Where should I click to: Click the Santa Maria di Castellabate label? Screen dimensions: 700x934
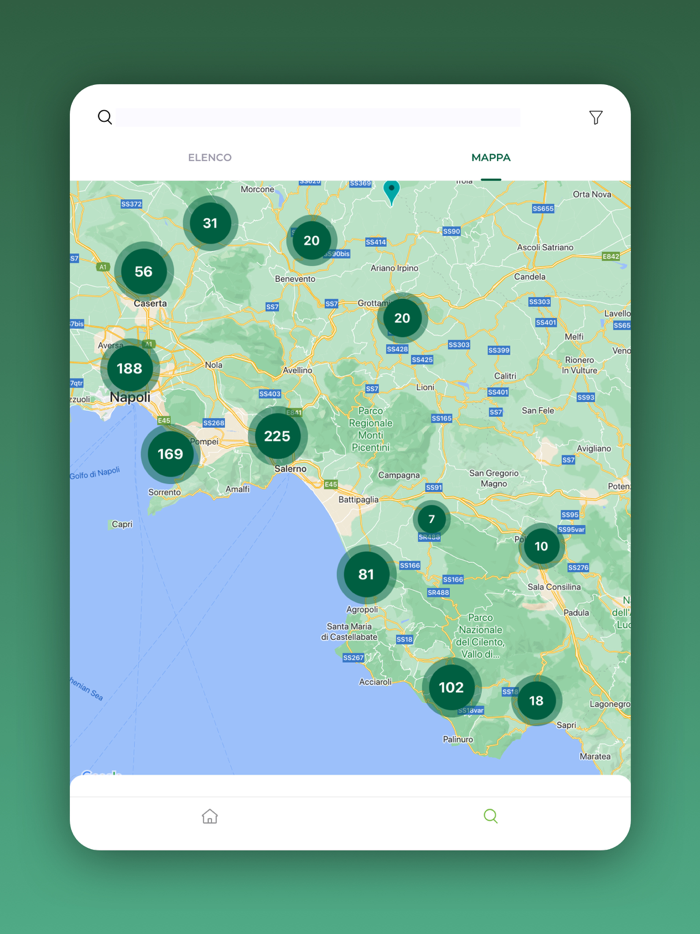[x=349, y=631]
